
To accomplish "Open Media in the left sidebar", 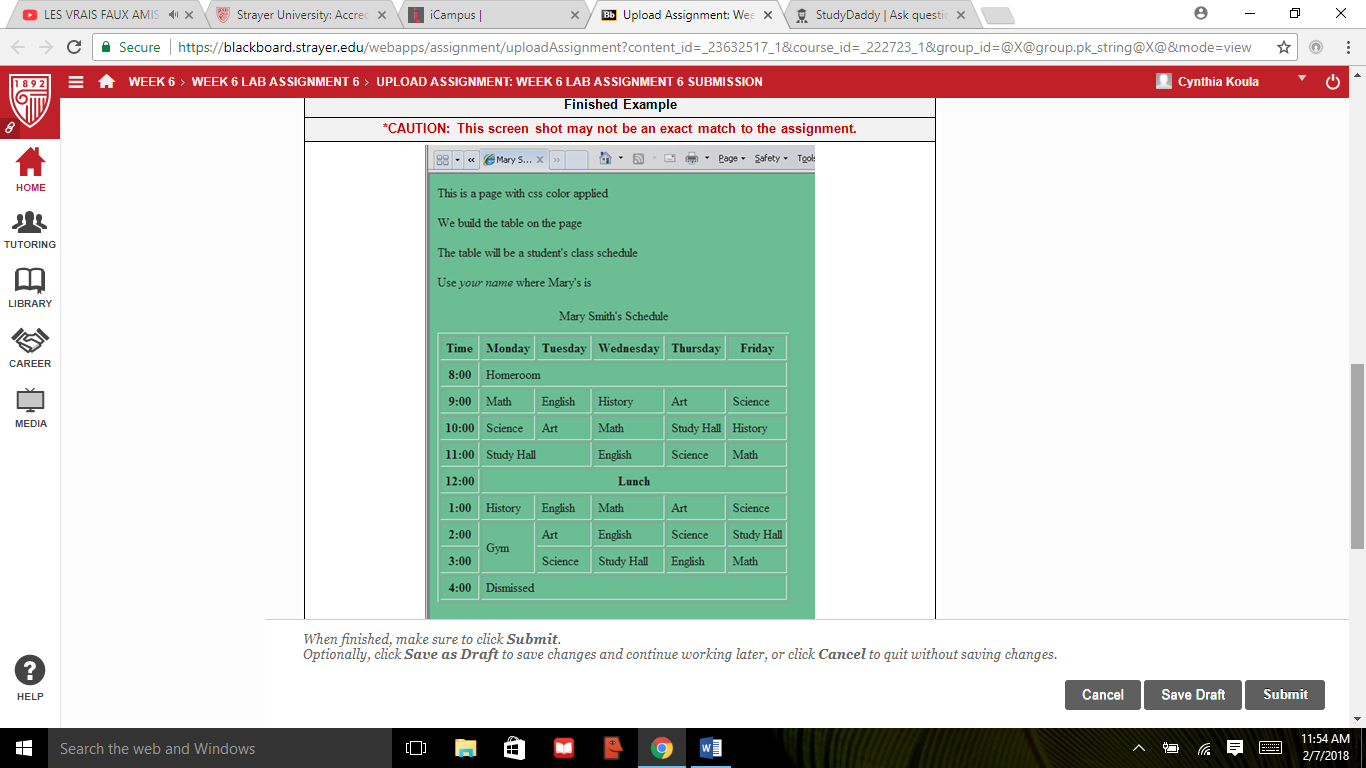I will click(x=30, y=408).
